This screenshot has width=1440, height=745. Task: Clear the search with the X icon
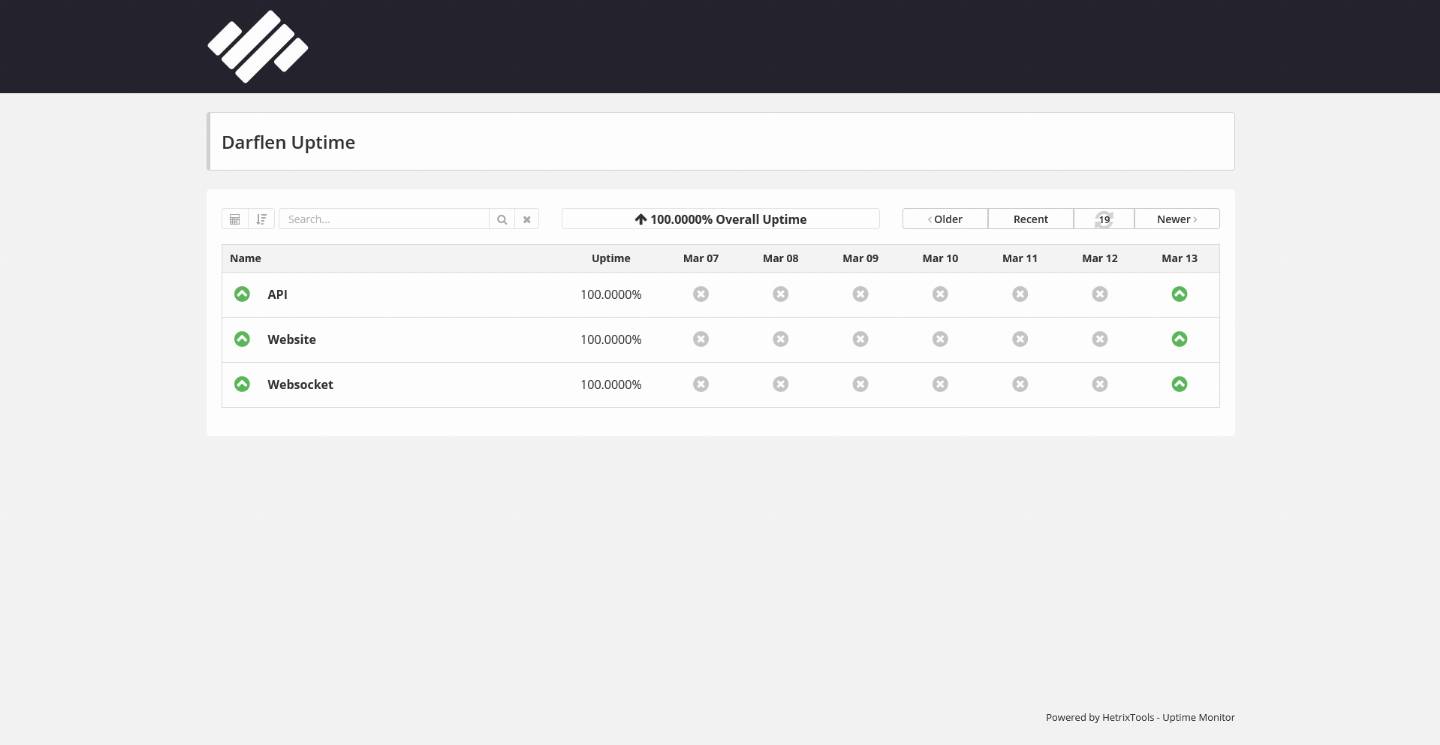[527, 219]
